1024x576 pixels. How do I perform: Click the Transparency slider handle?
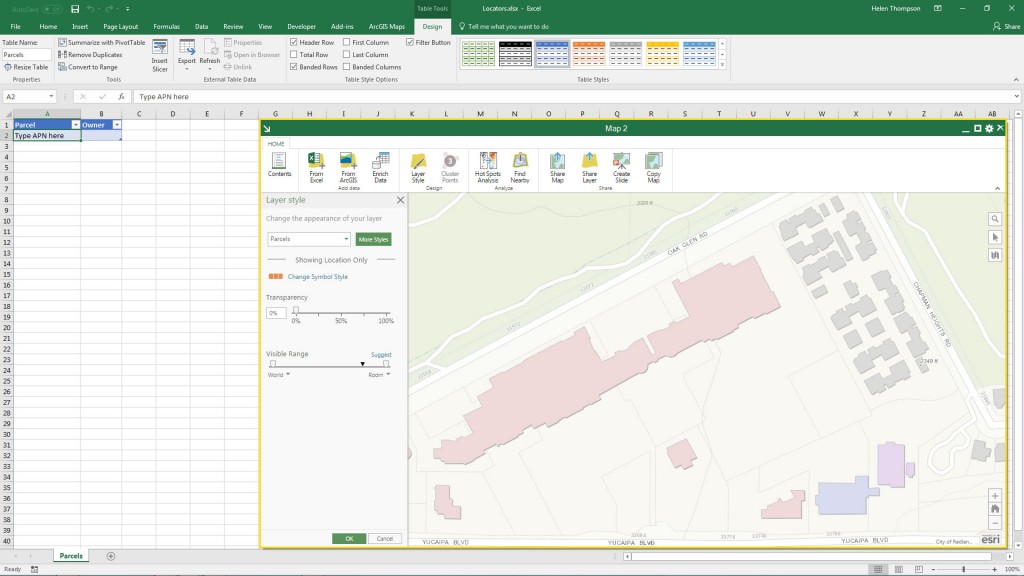point(296,311)
